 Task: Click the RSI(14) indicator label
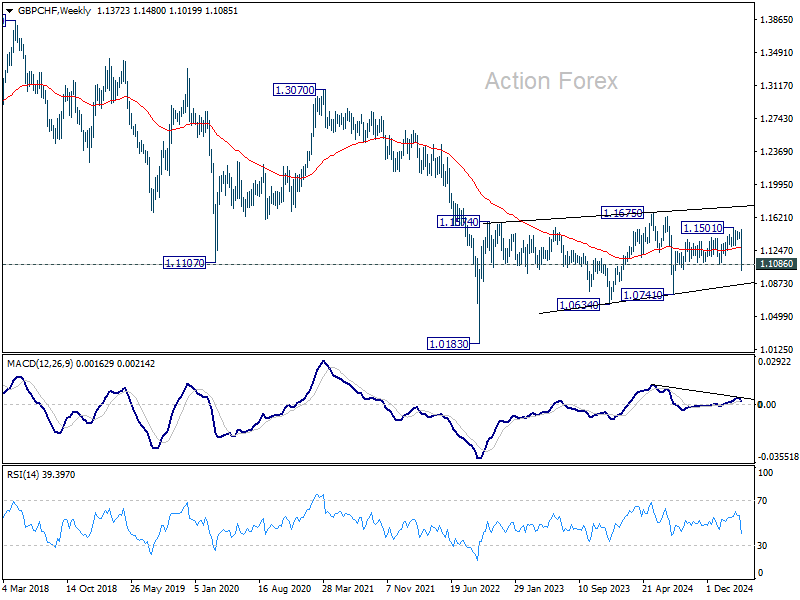[23, 475]
